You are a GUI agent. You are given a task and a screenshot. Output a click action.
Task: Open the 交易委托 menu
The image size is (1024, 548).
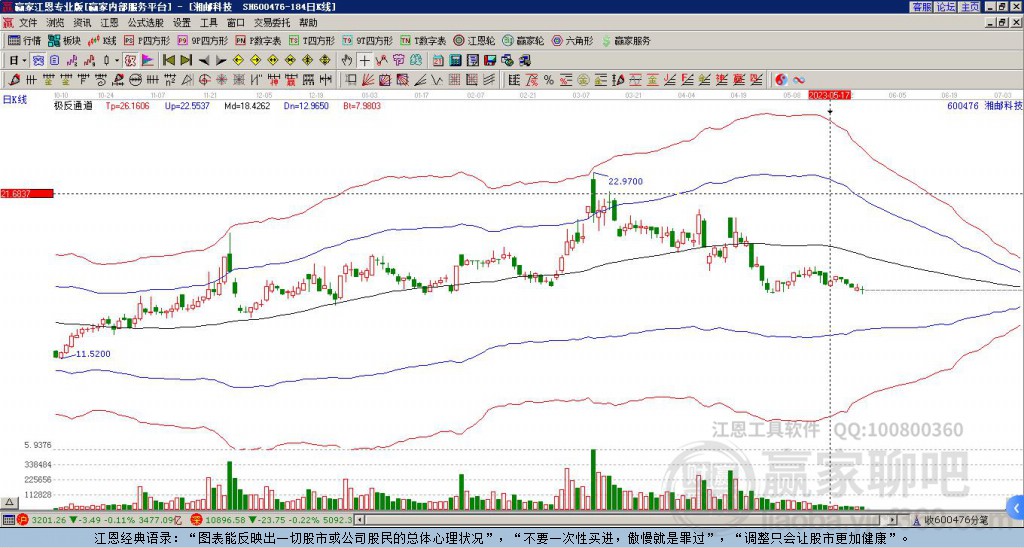272,23
